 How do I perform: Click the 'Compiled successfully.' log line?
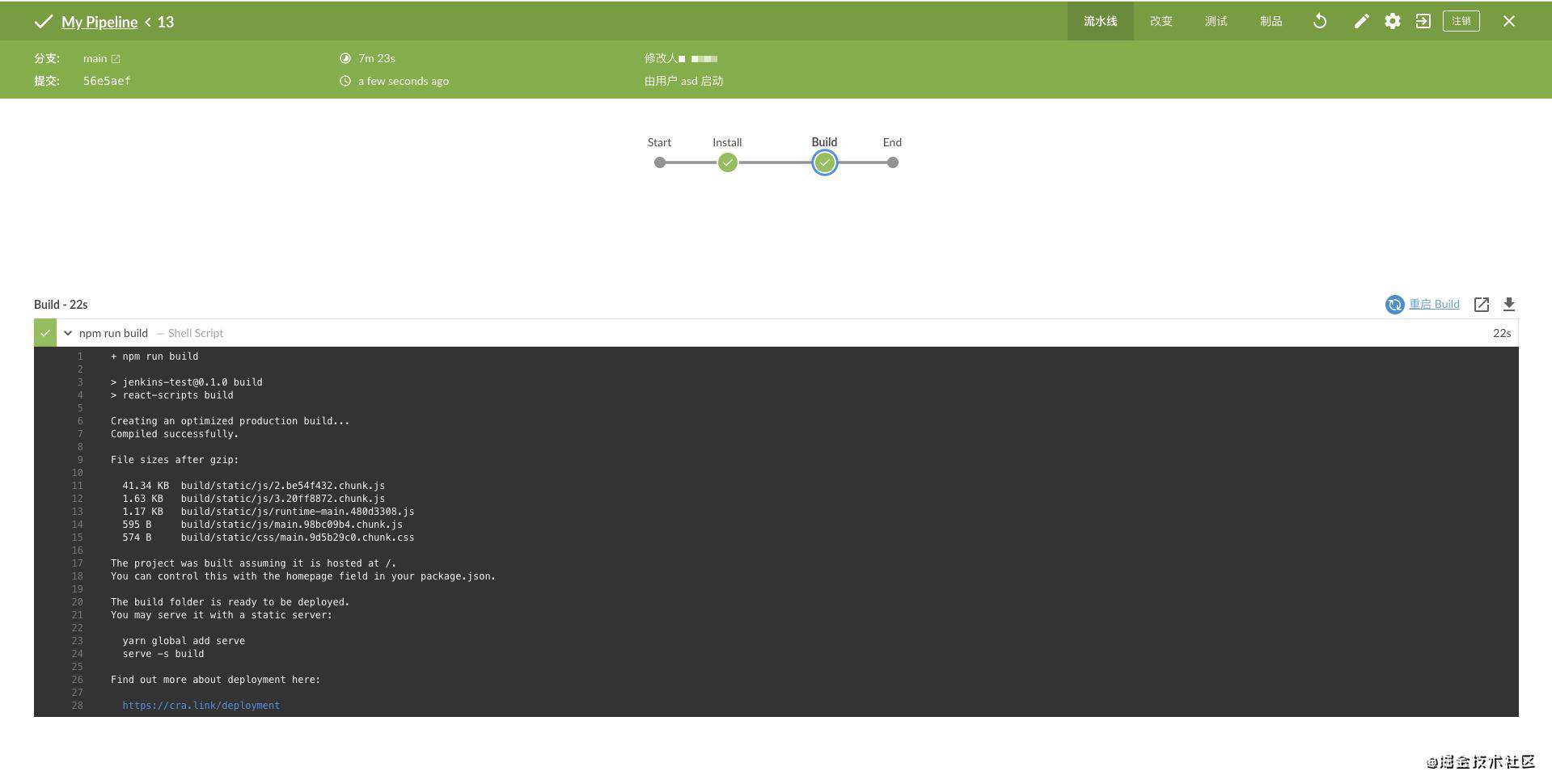pyautogui.click(x=175, y=434)
